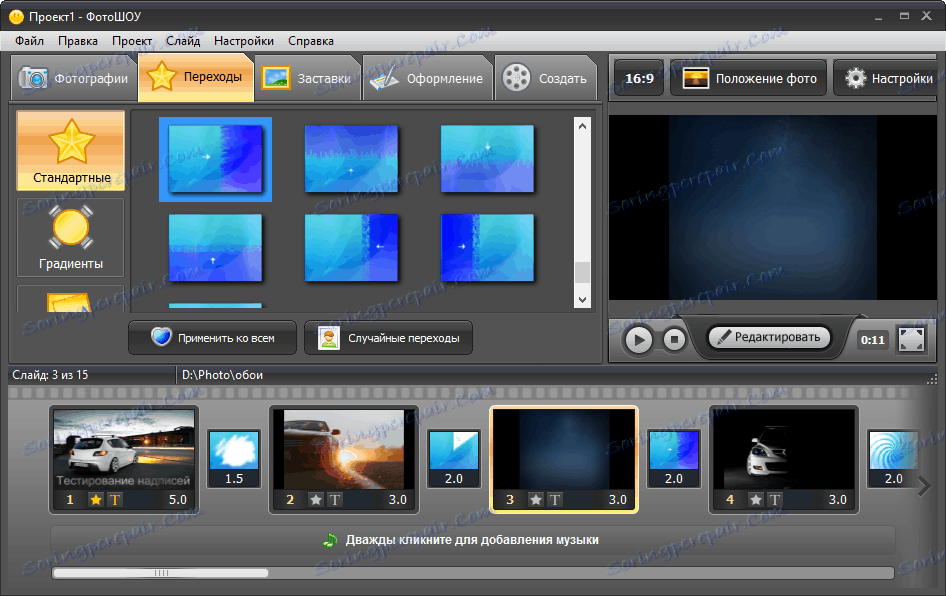The width and height of the screenshot is (946, 596).
Task: Switch to the Оформление tab
Action: point(428,78)
